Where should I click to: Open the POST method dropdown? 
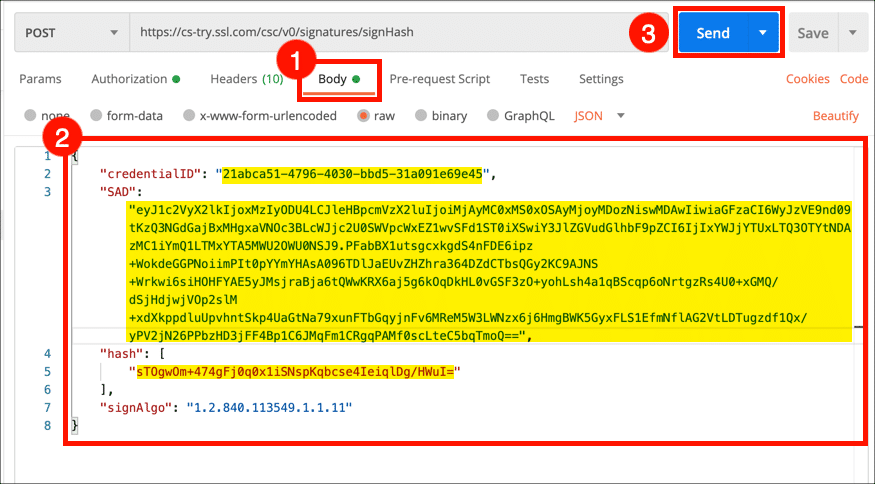click(70, 32)
